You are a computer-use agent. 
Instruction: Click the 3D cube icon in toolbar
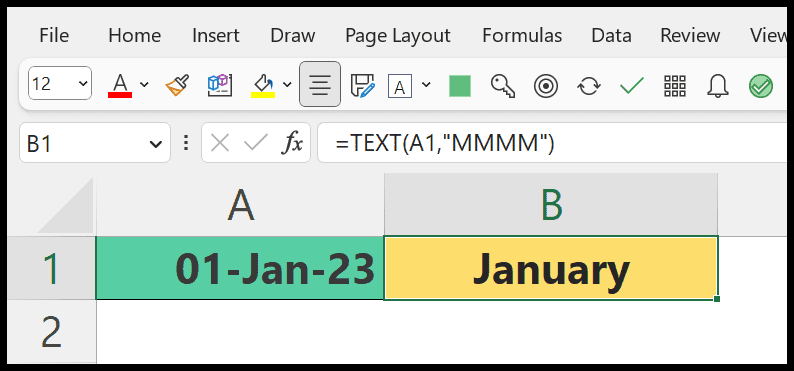pyautogui.click(x=220, y=85)
